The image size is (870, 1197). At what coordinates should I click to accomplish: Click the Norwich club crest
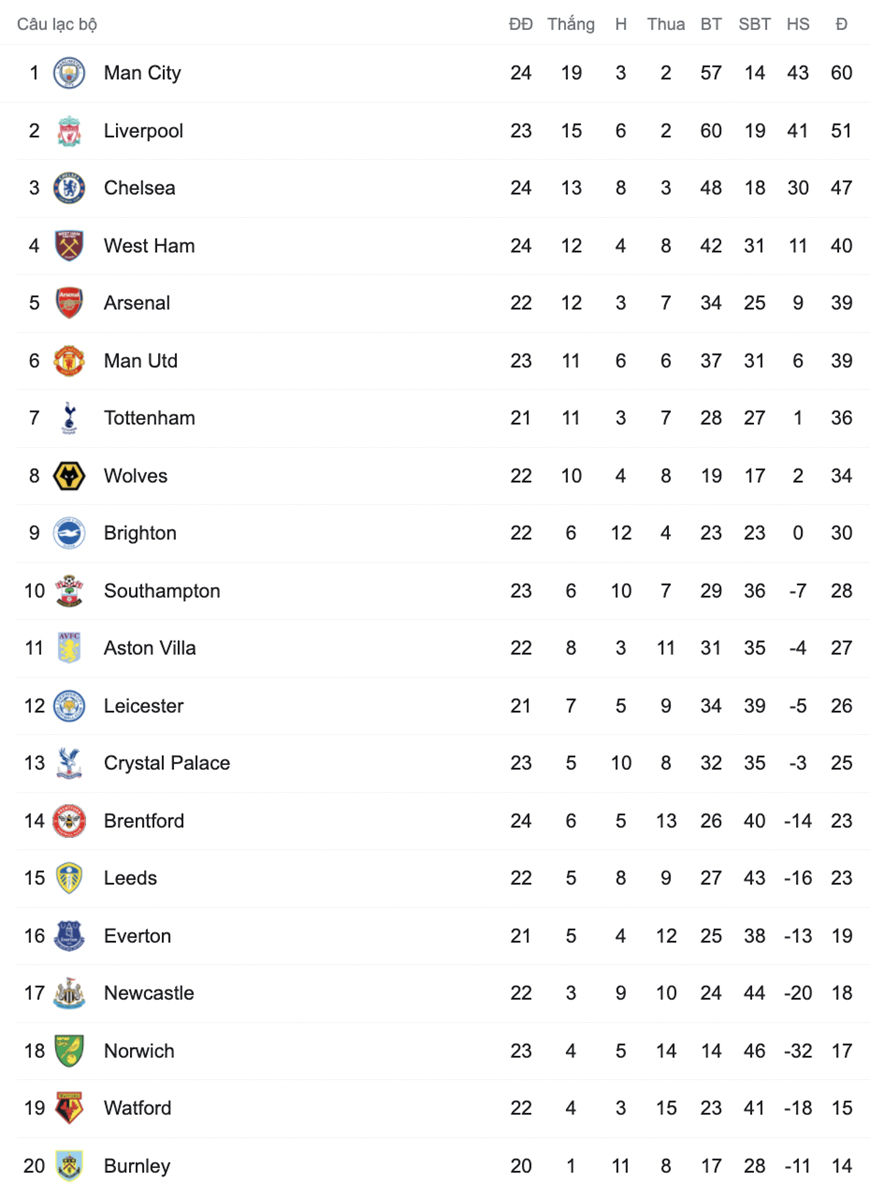coord(69,1050)
